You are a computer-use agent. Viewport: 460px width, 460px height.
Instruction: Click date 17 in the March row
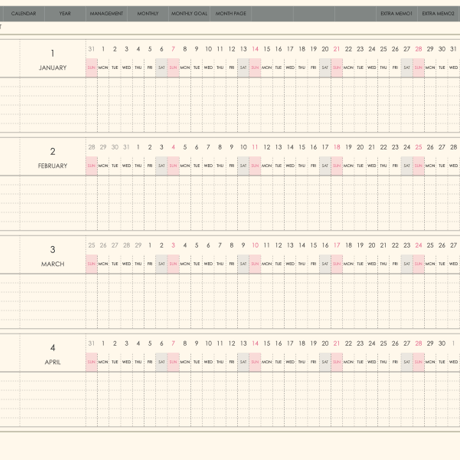tap(337, 245)
